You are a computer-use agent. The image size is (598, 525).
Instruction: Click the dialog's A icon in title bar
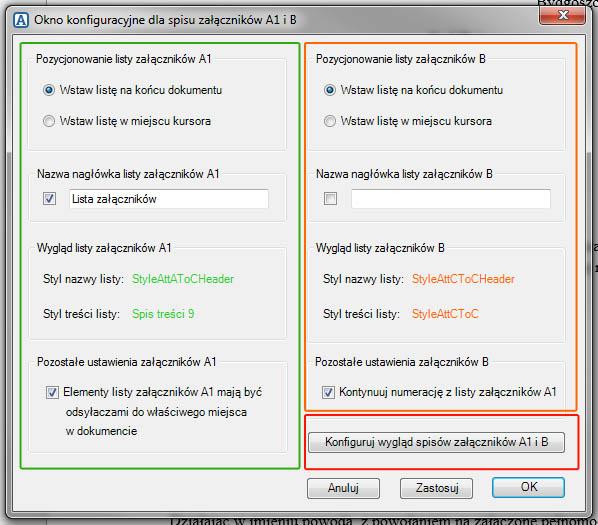click(x=21, y=20)
